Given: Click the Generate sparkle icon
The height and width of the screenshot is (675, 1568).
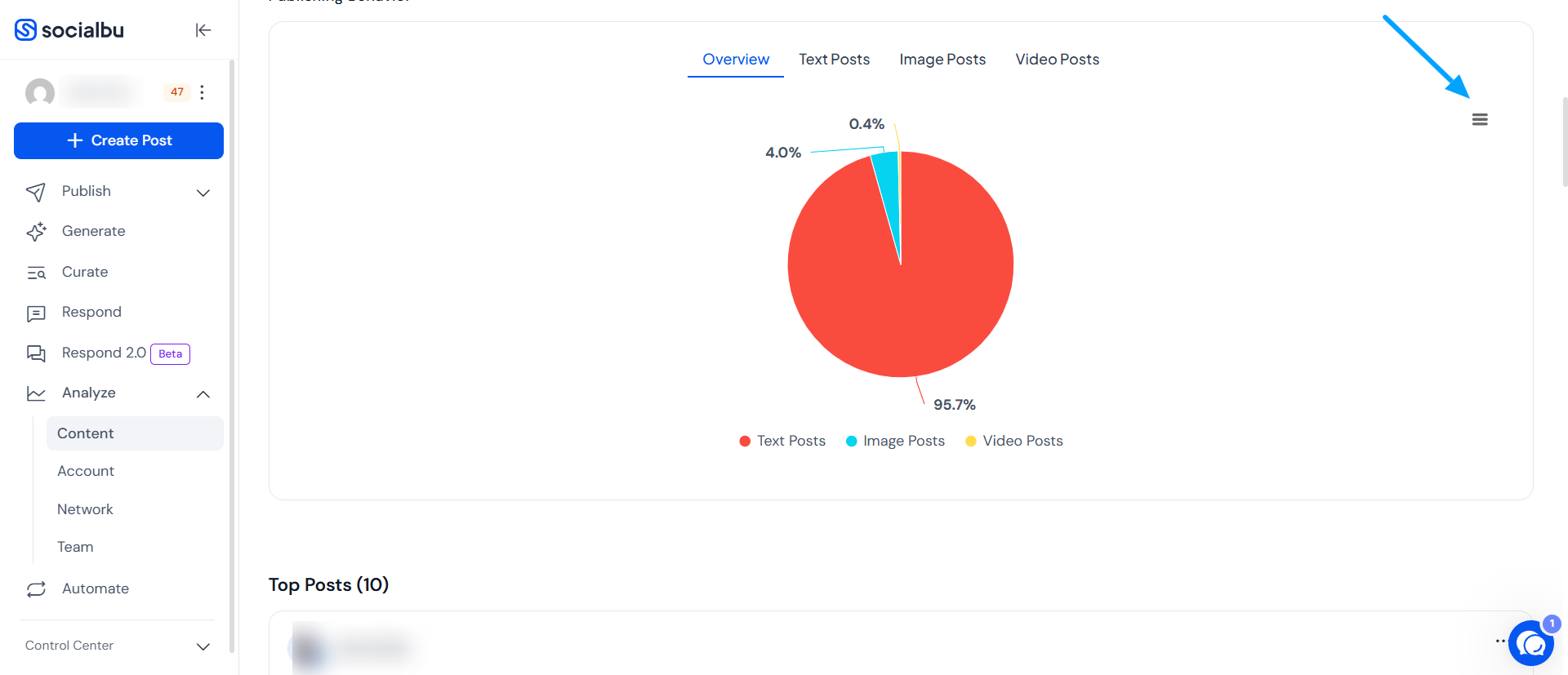Looking at the screenshot, I should (36, 232).
